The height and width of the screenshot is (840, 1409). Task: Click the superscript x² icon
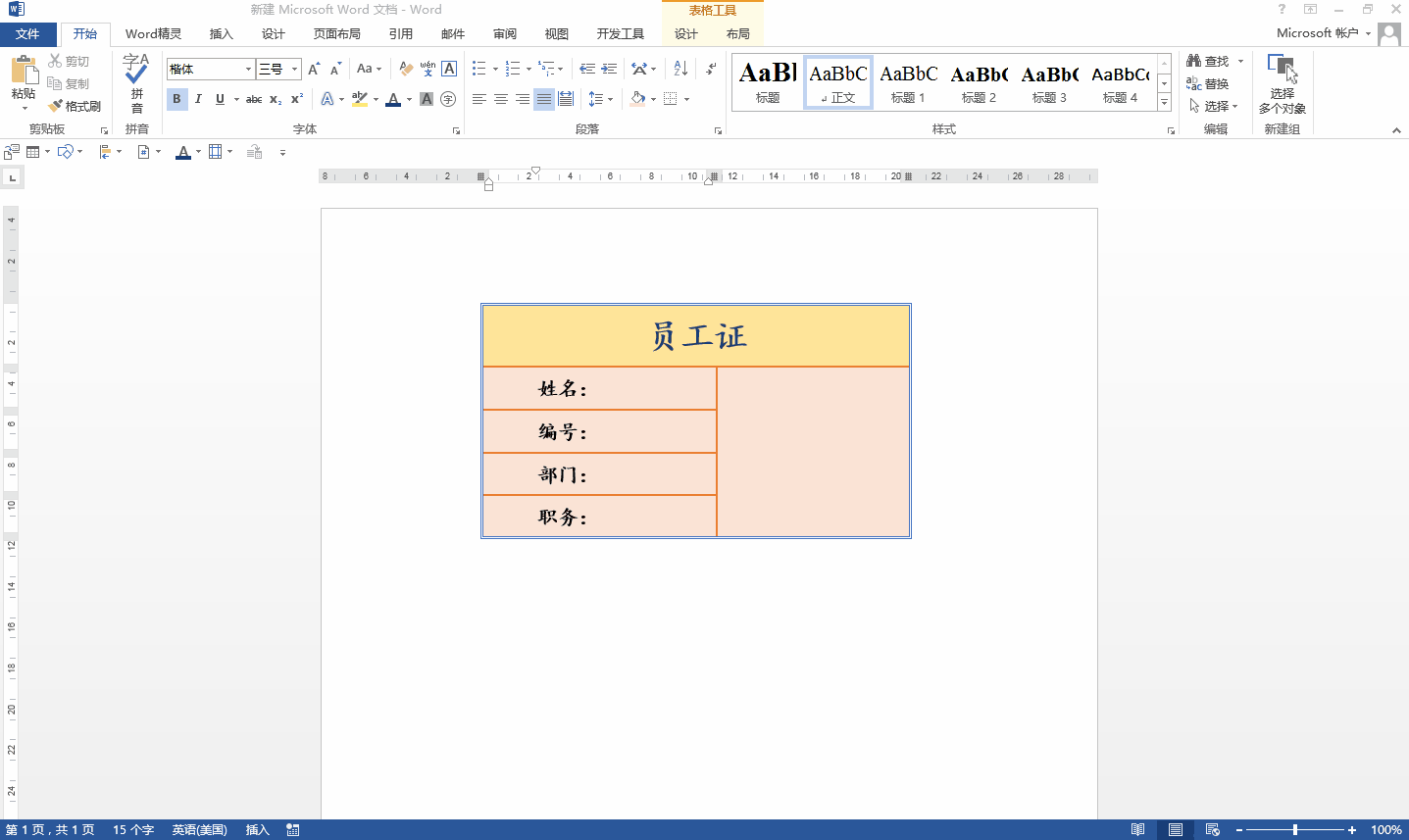[x=297, y=99]
